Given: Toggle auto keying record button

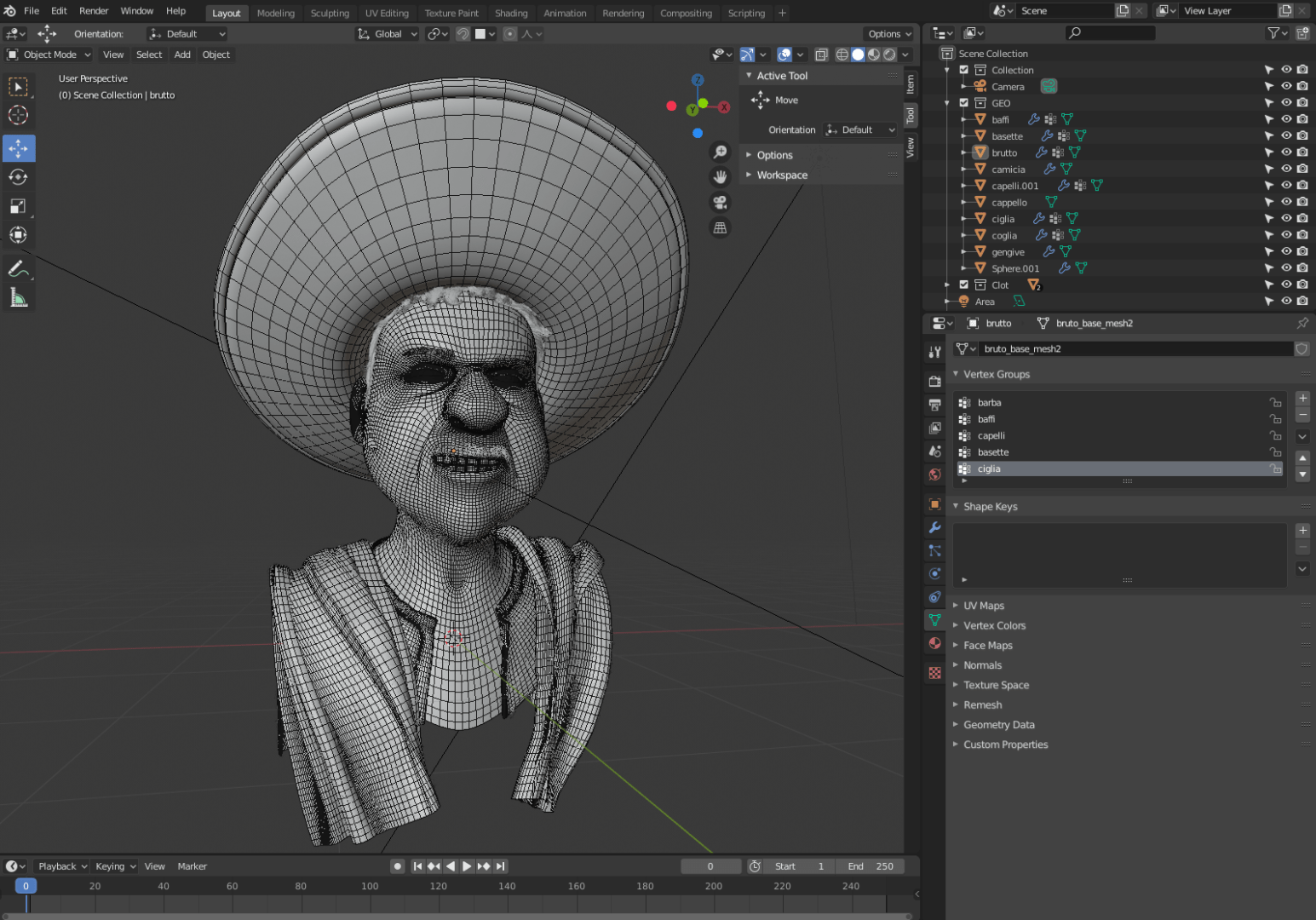Looking at the screenshot, I should 397,866.
